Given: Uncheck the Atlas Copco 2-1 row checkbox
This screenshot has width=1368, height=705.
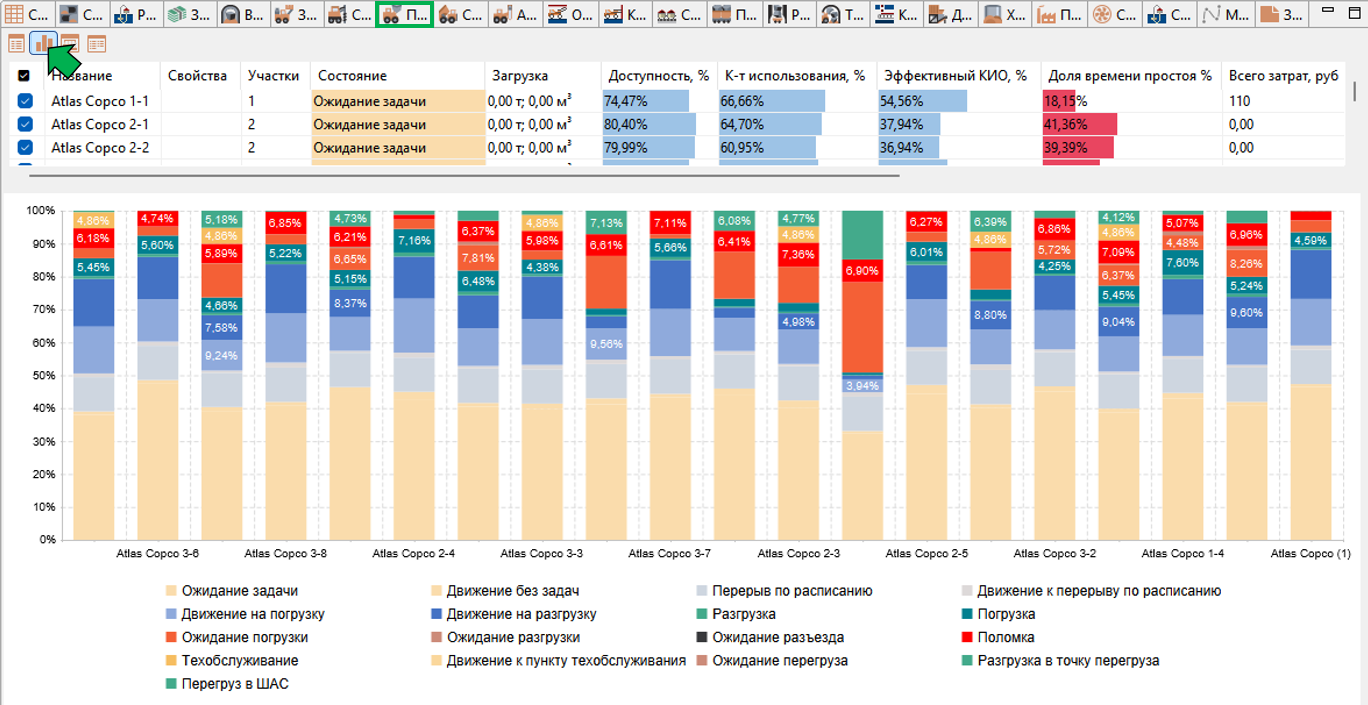Looking at the screenshot, I should point(25,124).
